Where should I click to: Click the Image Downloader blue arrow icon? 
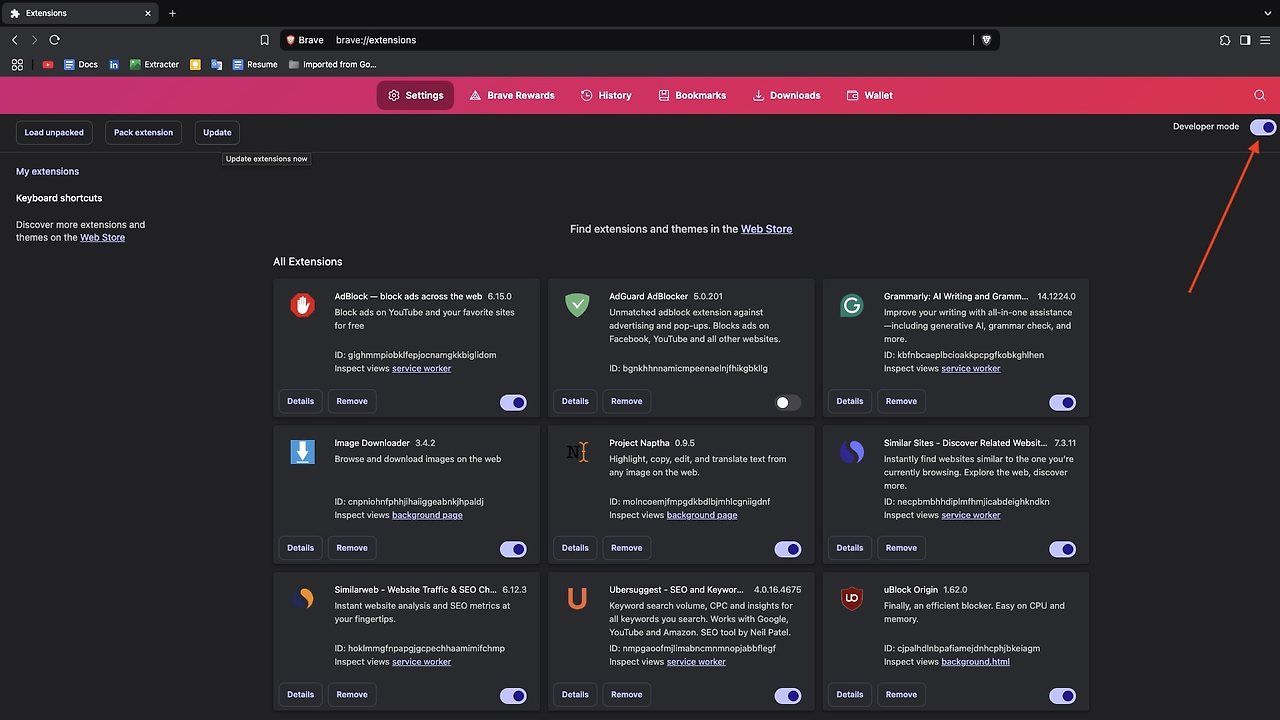(302, 452)
